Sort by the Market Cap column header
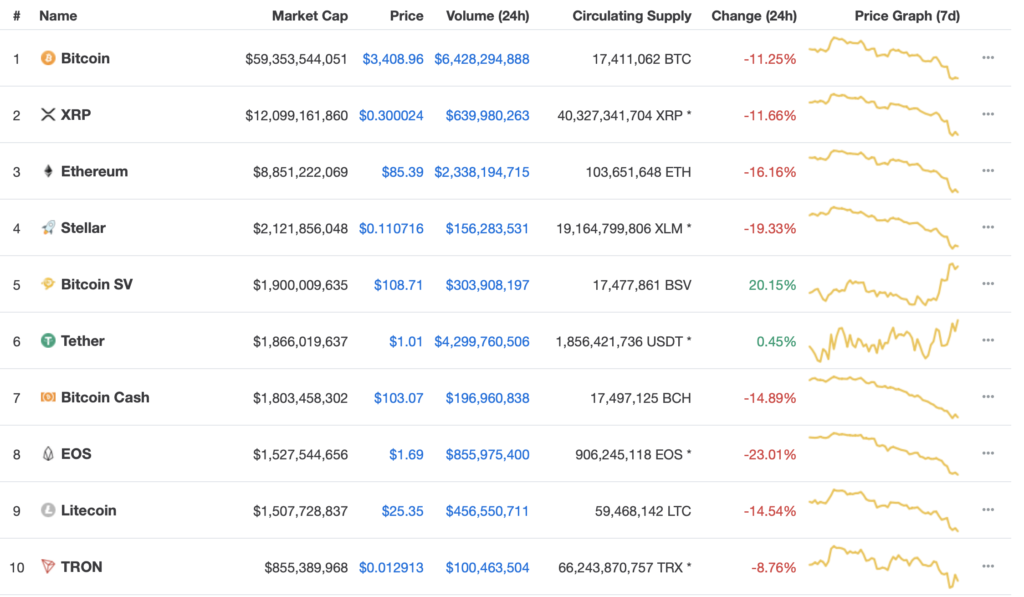The height and width of the screenshot is (597, 1024). pyautogui.click(x=310, y=16)
